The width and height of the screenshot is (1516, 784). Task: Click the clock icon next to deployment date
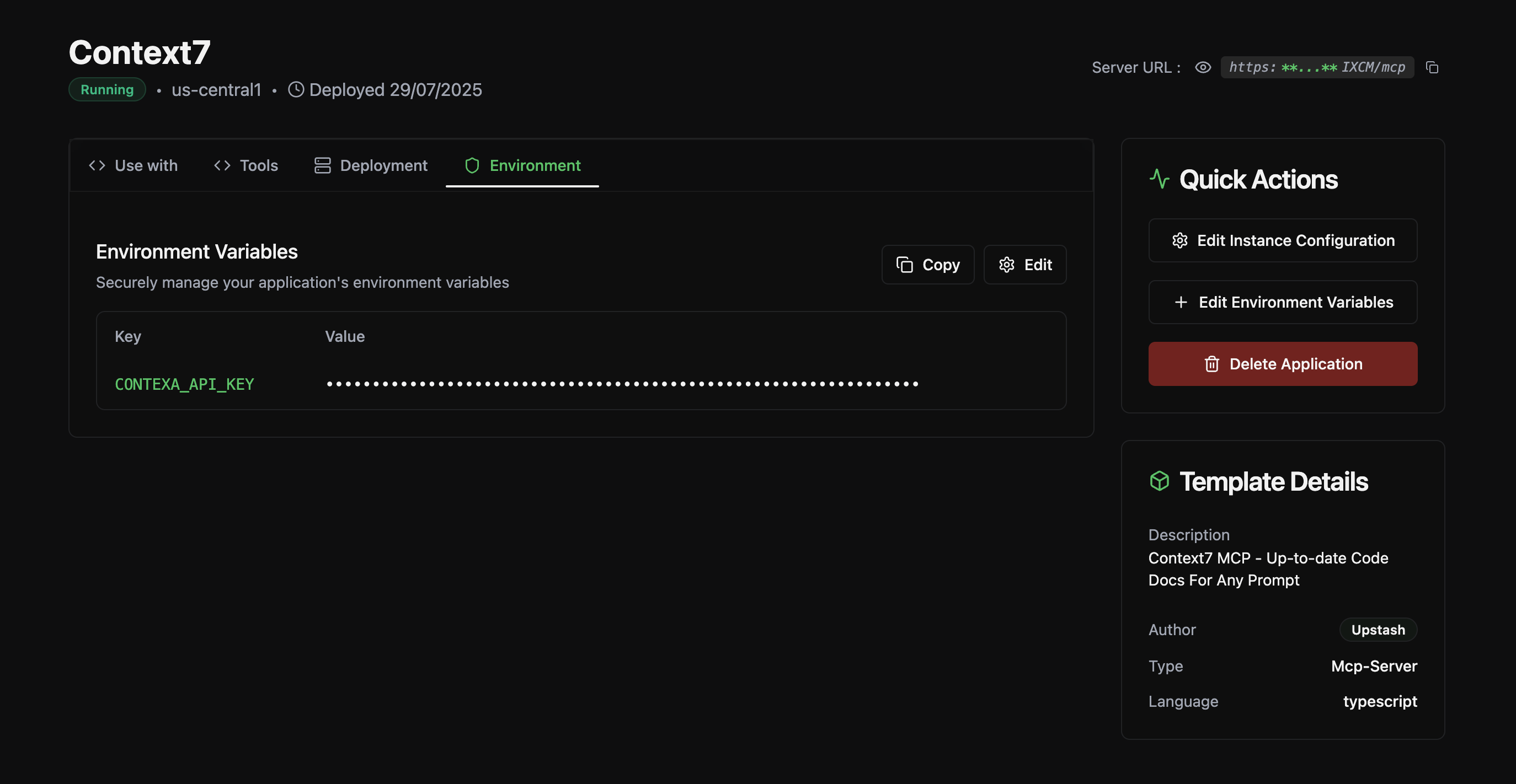pyautogui.click(x=296, y=89)
